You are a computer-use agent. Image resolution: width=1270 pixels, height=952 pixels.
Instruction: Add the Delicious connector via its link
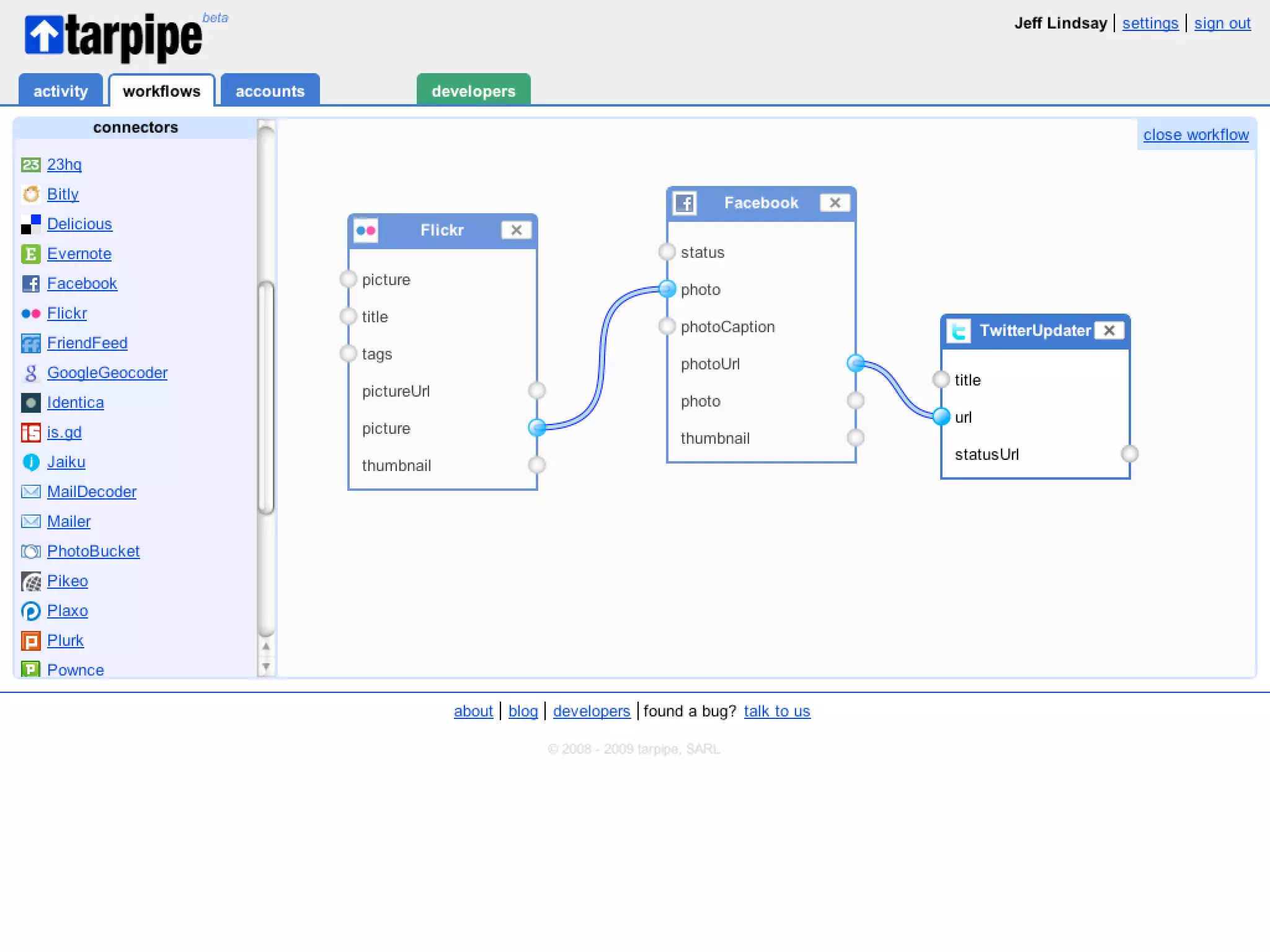[x=79, y=224]
